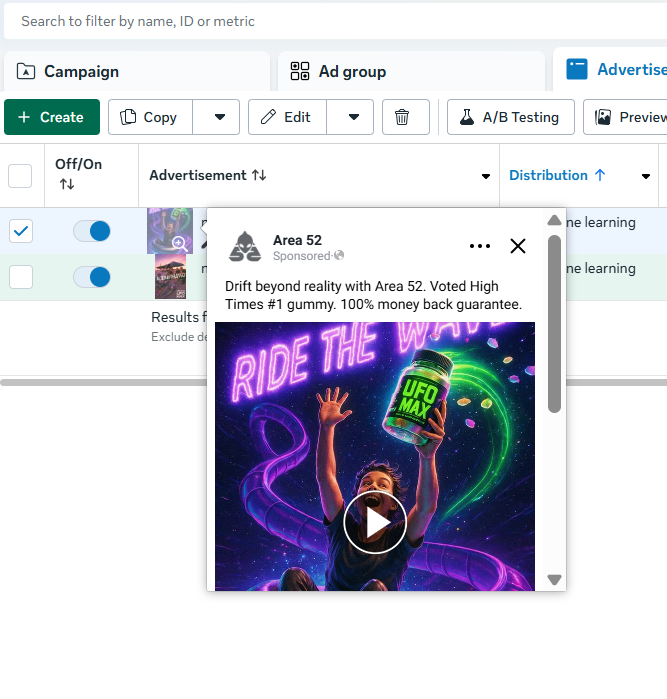Viewport: 667px width, 699px height.
Task: Click the first ad thumbnail image
Action: (170, 231)
